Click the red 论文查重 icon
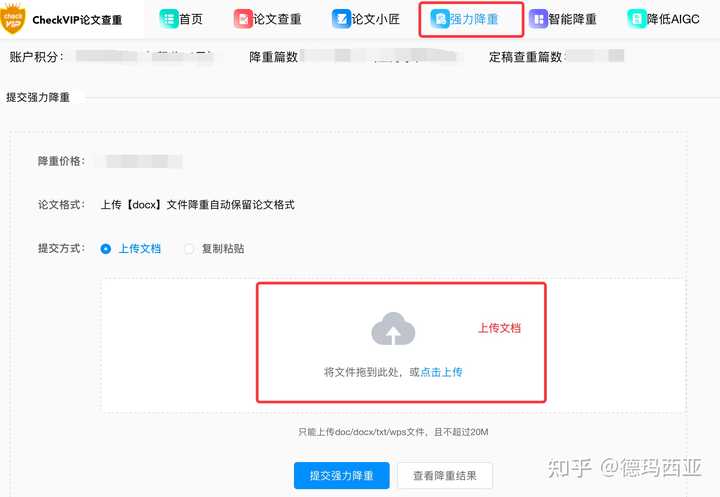The width and height of the screenshot is (720, 497). pyautogui.click(x=243, y=19)
